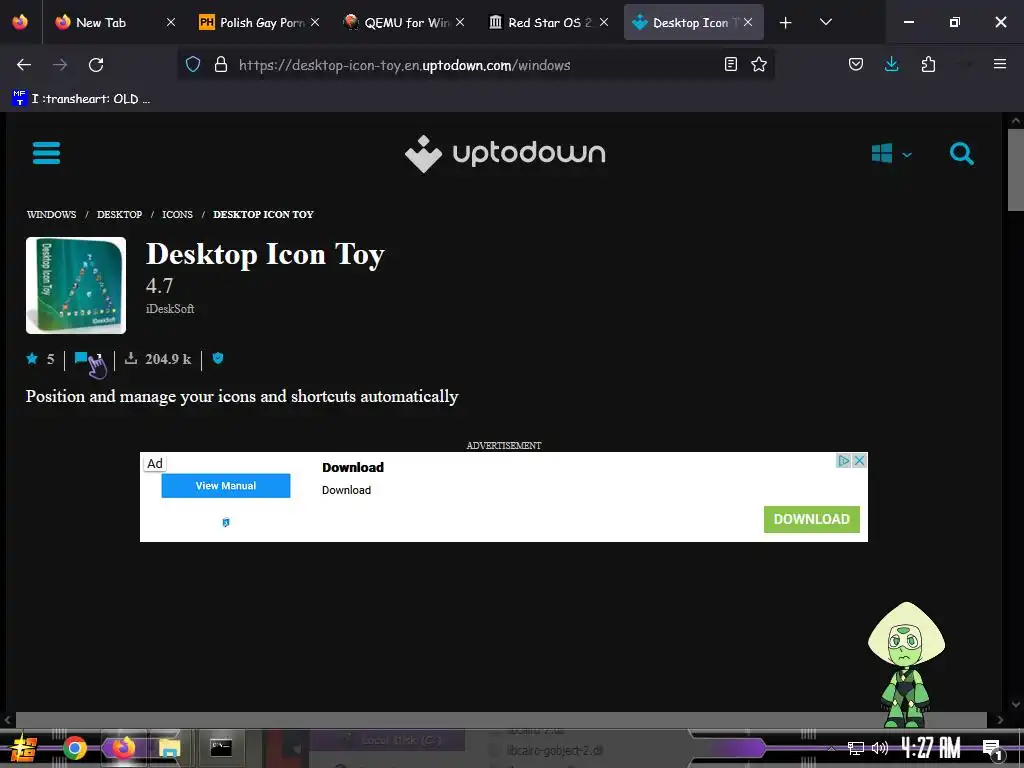Open the Start menu button on taskbar
Viewport: 1024px width, 768px height.
pyautogui.click(x=24, y=748)
